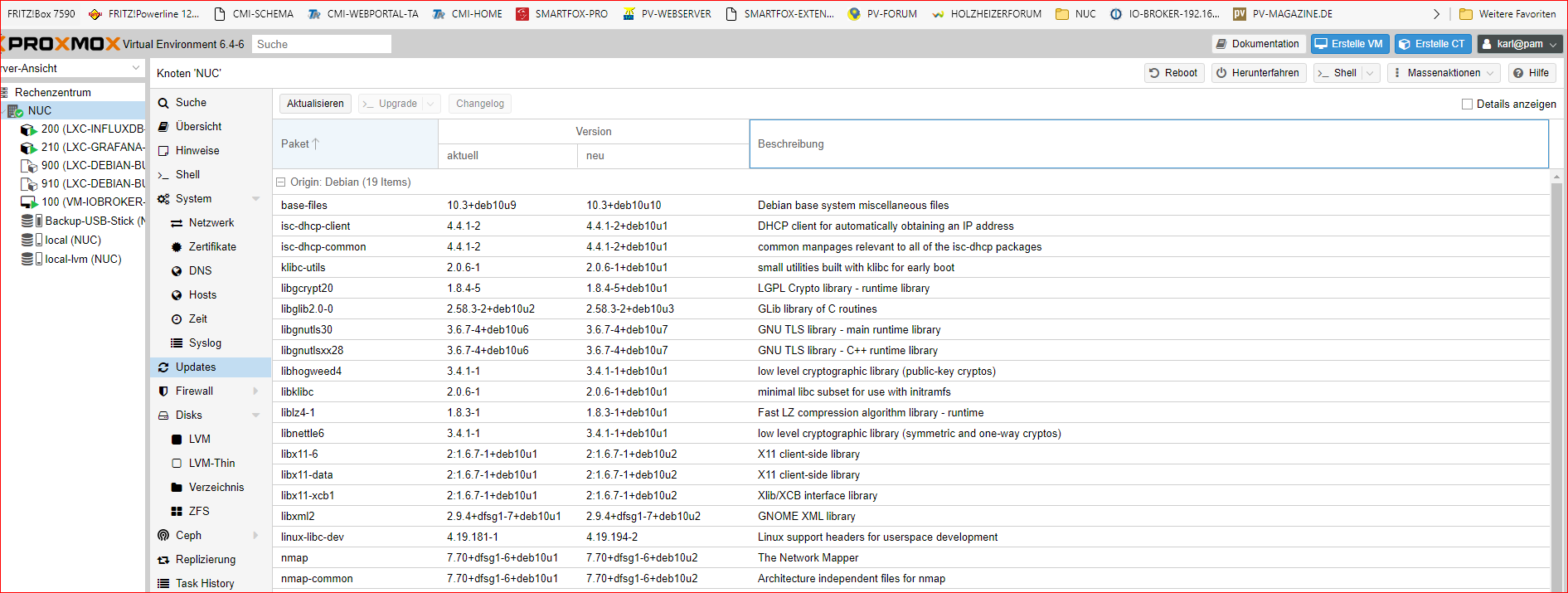Click container icon of 200 LXC-INFLUXDB
This screenshot has height=593, width=1568.
pyautogui.click(x=29, y=129)
